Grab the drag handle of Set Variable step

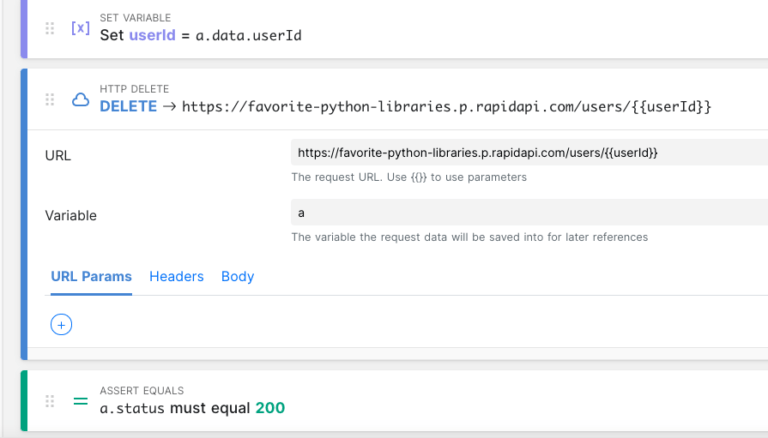click(50, 28)
